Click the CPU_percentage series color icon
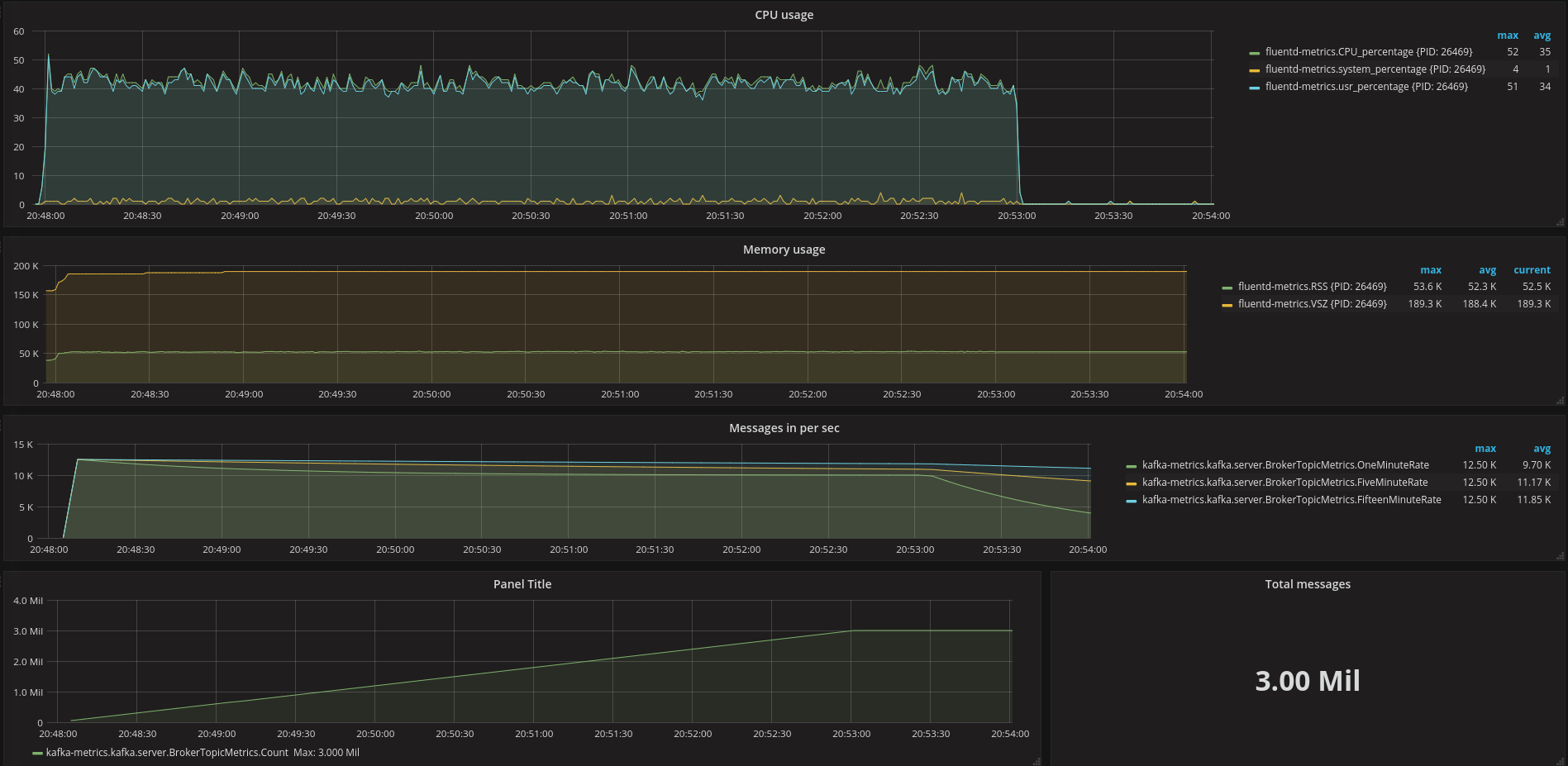The image size is (1568, 766). [1254, 53]
